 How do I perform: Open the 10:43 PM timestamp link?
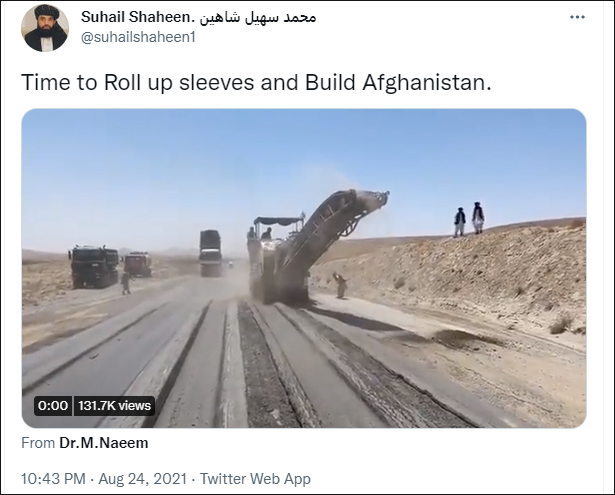53,479
